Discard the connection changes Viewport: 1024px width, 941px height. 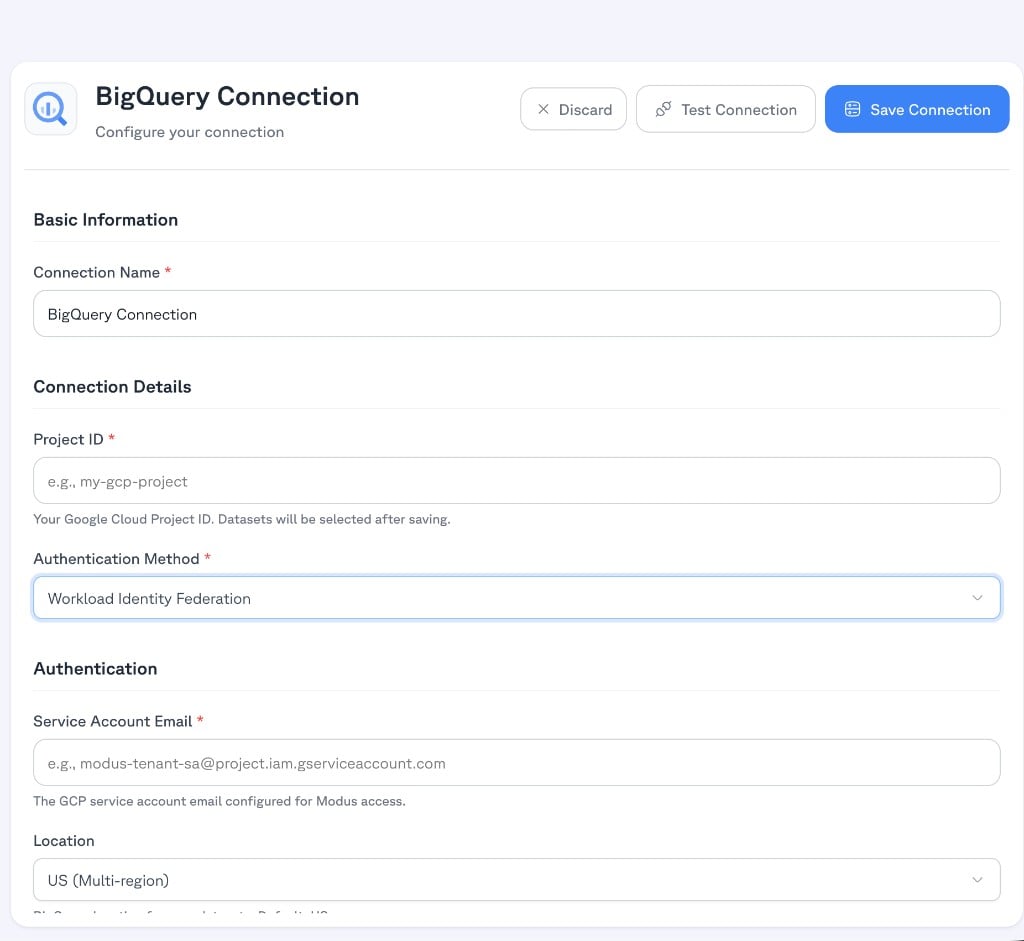(573, 109)
